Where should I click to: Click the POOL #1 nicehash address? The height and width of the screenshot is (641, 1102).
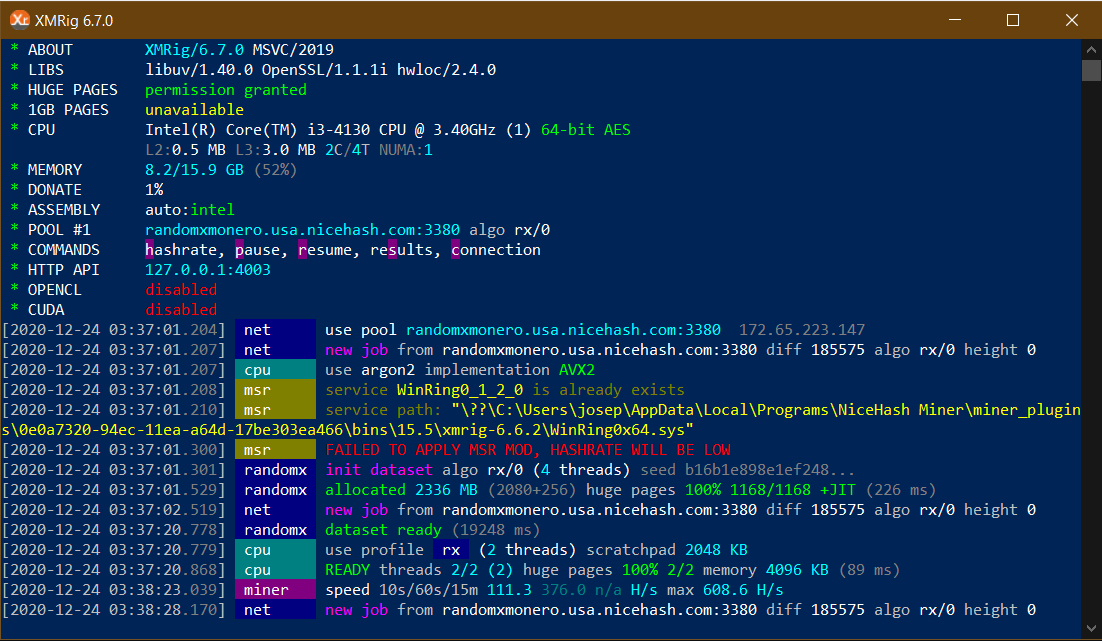pyautogui.click(x=302, y=230)
